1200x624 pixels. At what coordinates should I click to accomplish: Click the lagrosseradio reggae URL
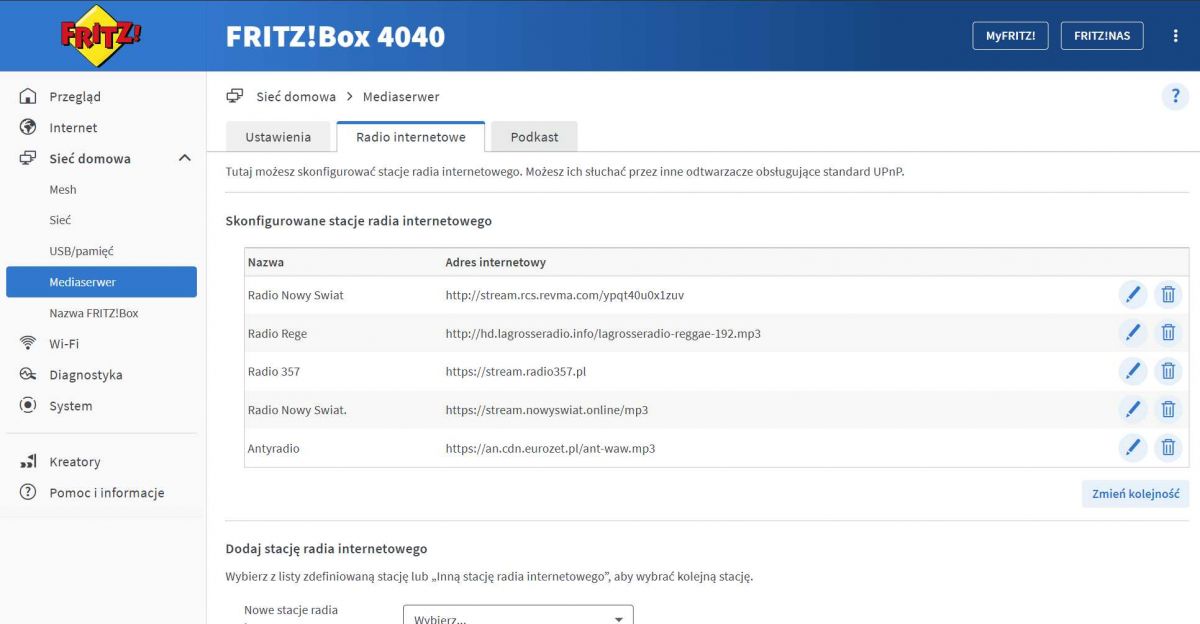point(603,333)
